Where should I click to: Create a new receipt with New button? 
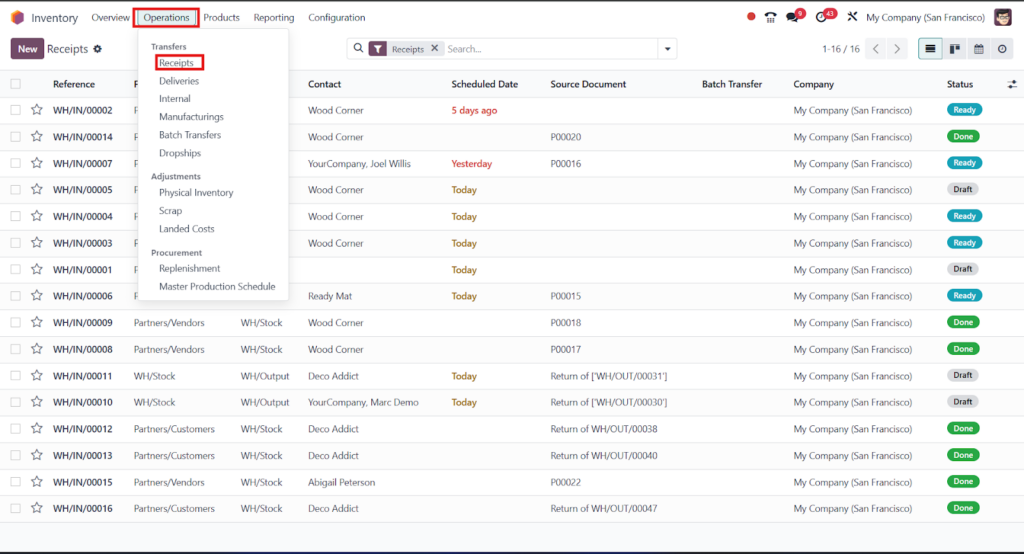pos(27,49)
